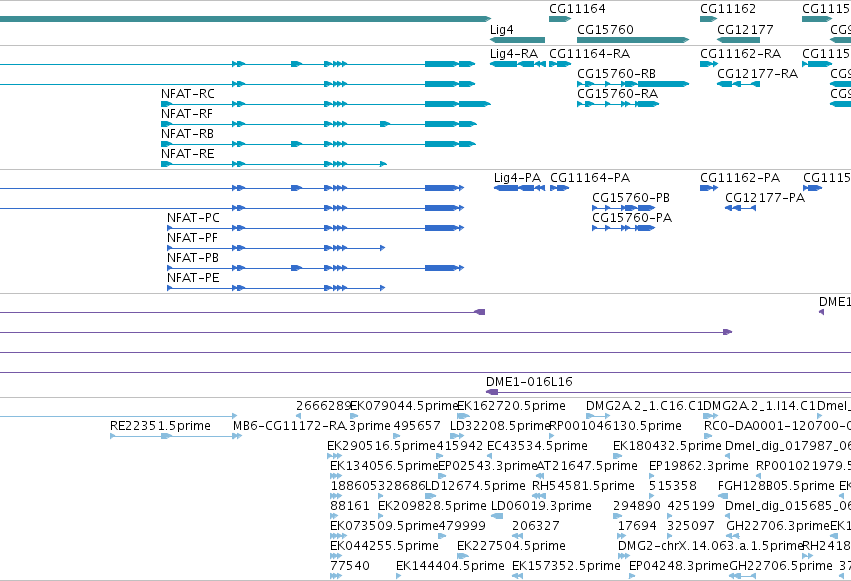The height and width of the screenshot is (581, 851).
Task: Click the GH22706.5prime EST label
Action: (x=780, y=566)
